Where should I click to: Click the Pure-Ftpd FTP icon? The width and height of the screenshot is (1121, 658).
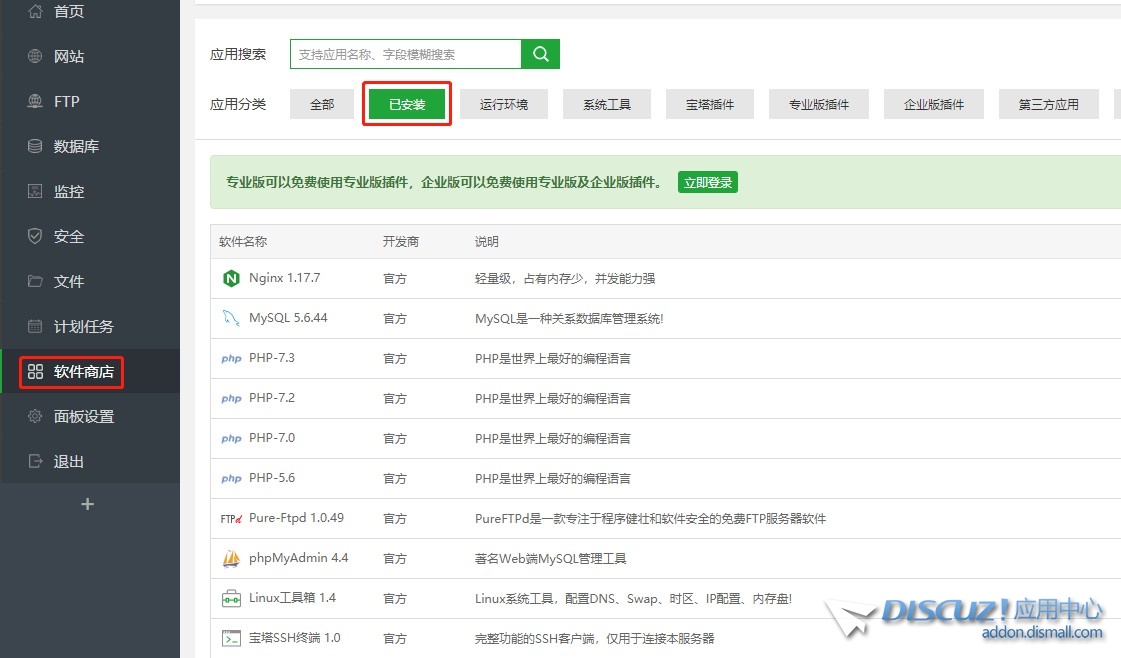coord(231,518)
